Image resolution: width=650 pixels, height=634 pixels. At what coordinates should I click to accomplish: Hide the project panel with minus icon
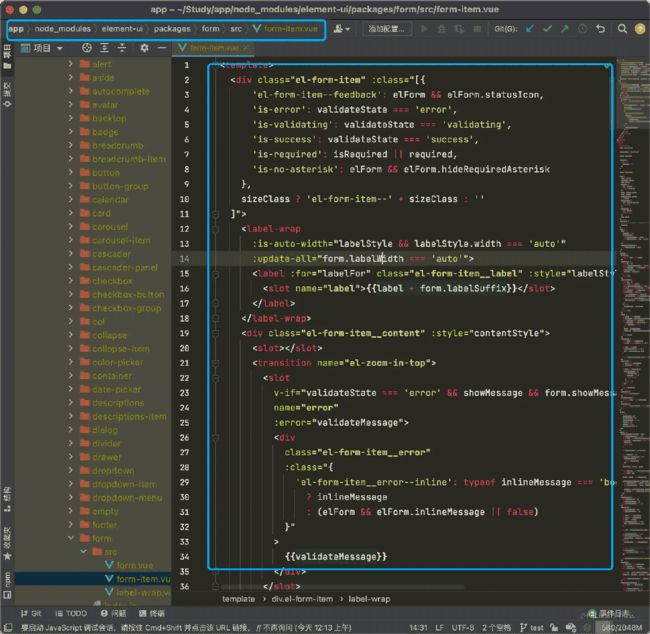pyautogui.click(x=162, y=48)
